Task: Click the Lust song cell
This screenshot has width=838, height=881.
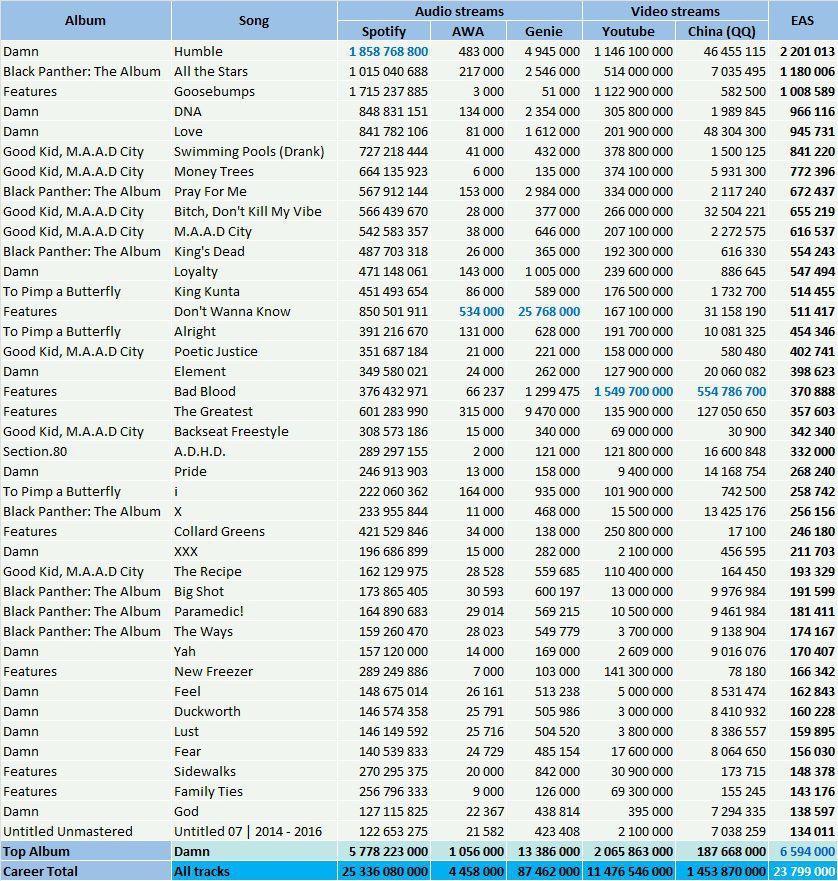Action: coord(254,732)
